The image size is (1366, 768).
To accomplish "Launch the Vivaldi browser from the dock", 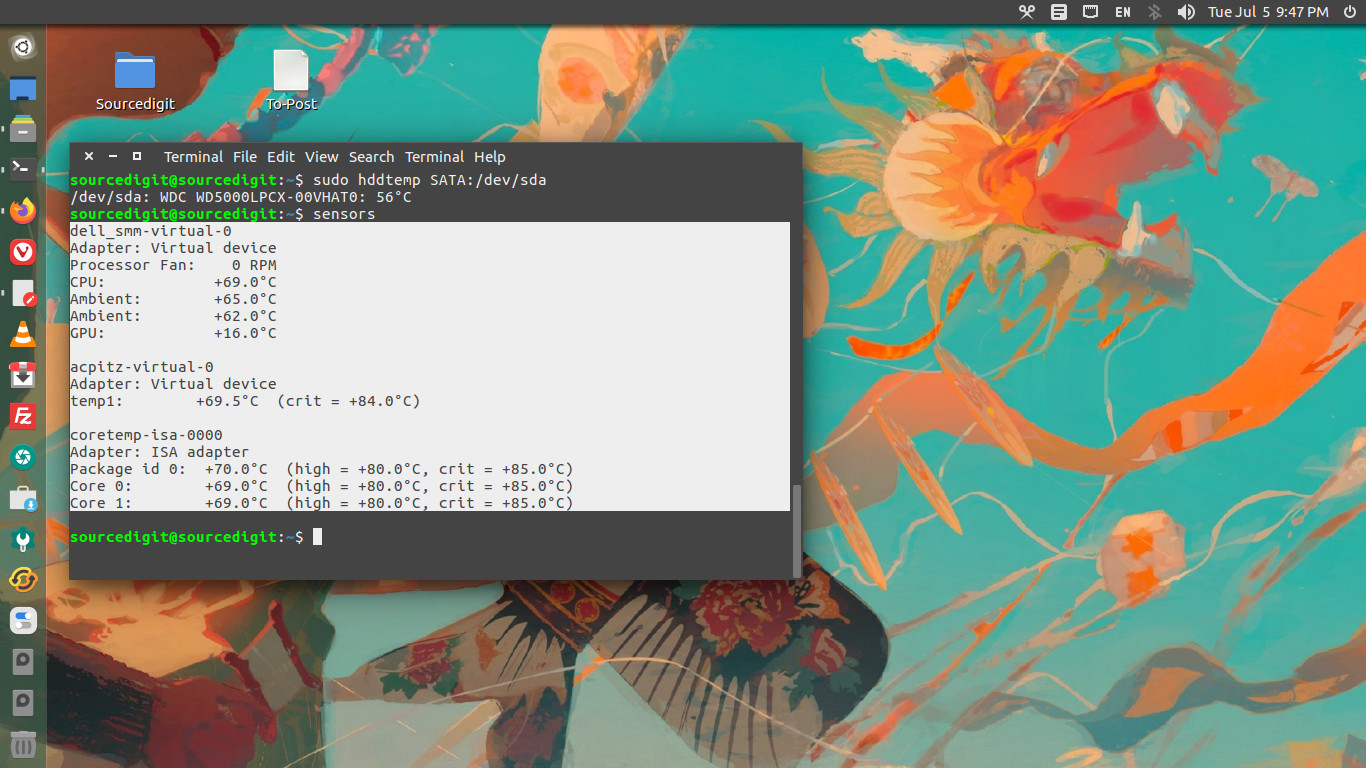I will (22, 252).
